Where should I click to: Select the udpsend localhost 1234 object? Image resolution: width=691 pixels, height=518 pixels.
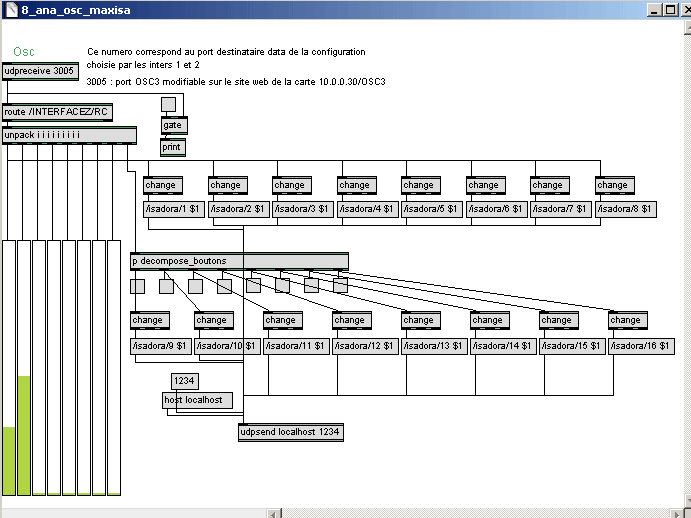point(290,432)
